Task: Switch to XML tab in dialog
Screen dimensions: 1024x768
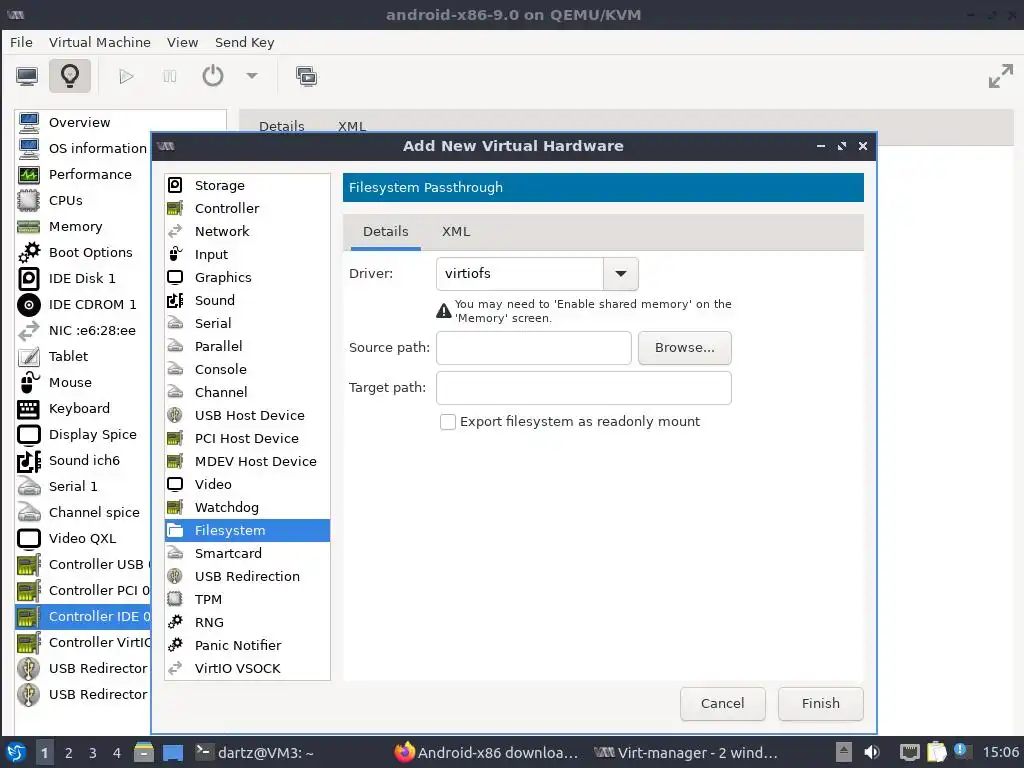Action: pyautogui.click(x=456, y=232)
